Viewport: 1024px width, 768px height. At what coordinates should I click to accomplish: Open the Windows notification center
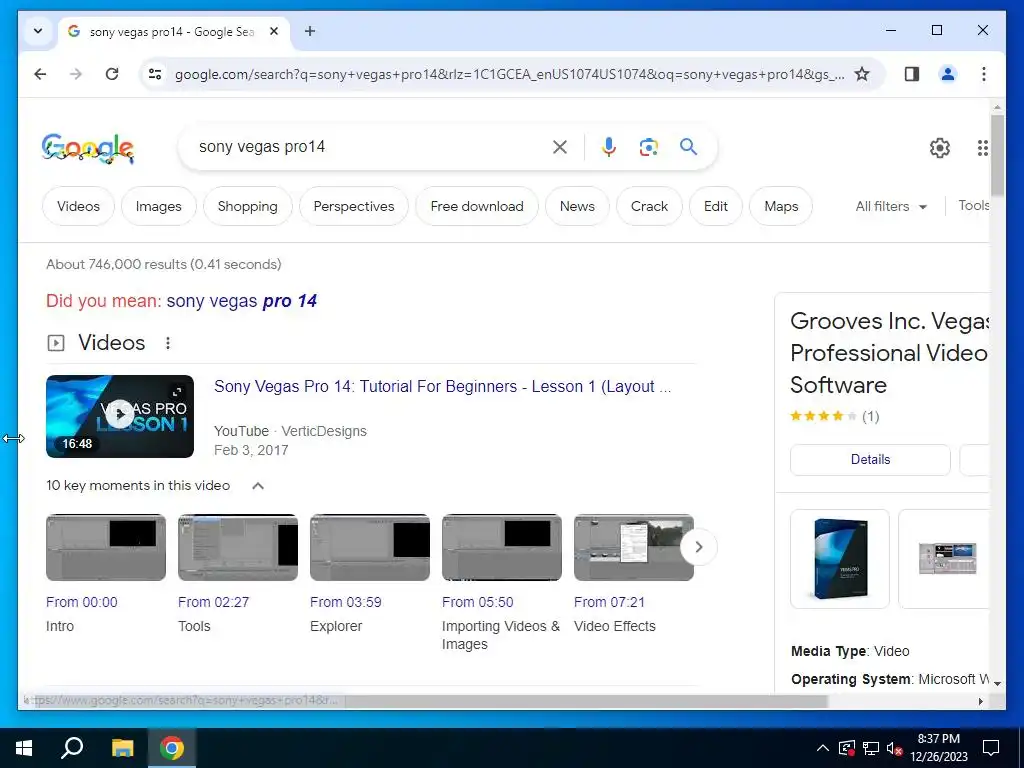click(x=991, y=748)
